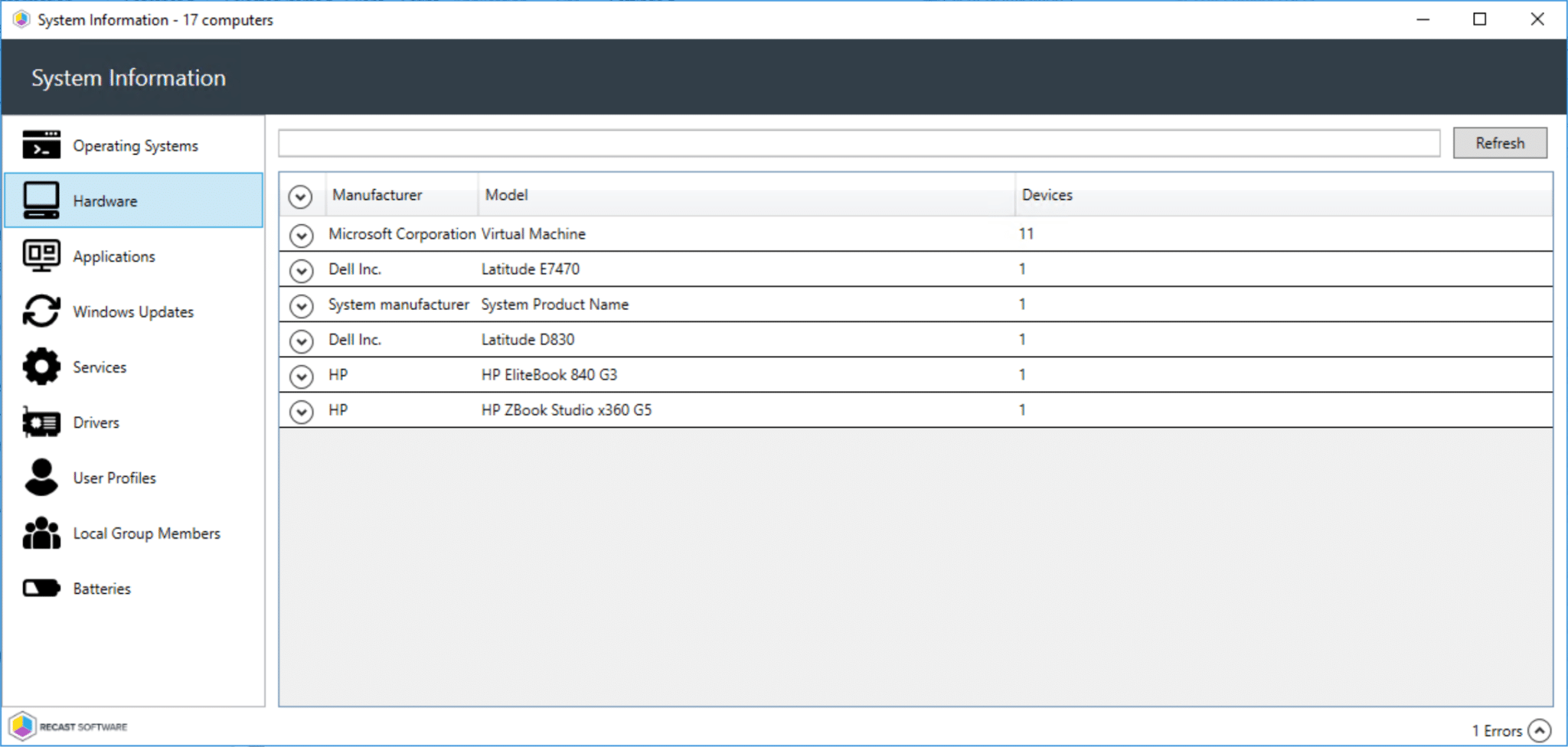1568x747 pixels.
Task: Select the HP ZBook Studio x360 G5 cell
Action: click(x=566, y=410)
